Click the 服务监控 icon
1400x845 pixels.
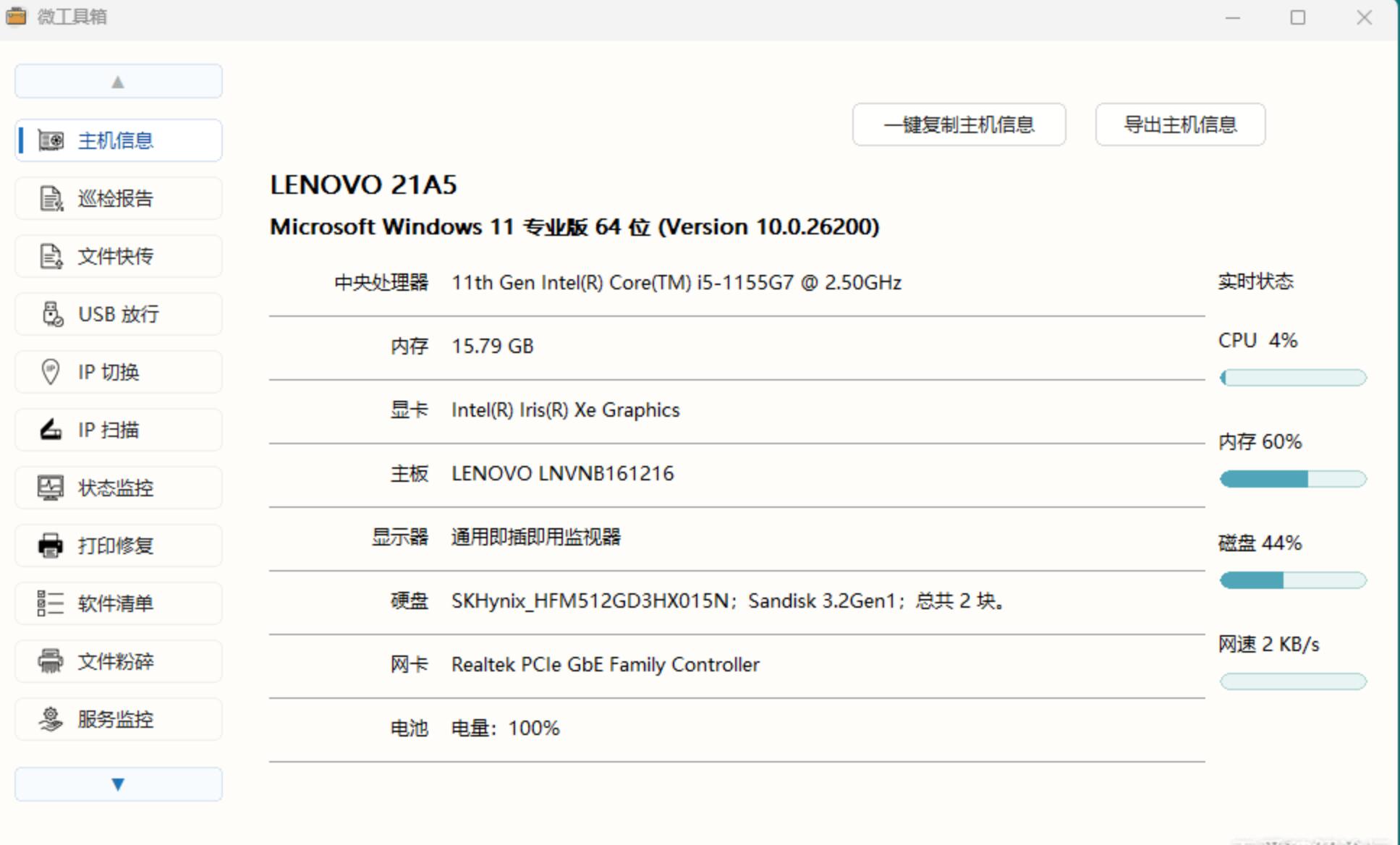[51, 719]
